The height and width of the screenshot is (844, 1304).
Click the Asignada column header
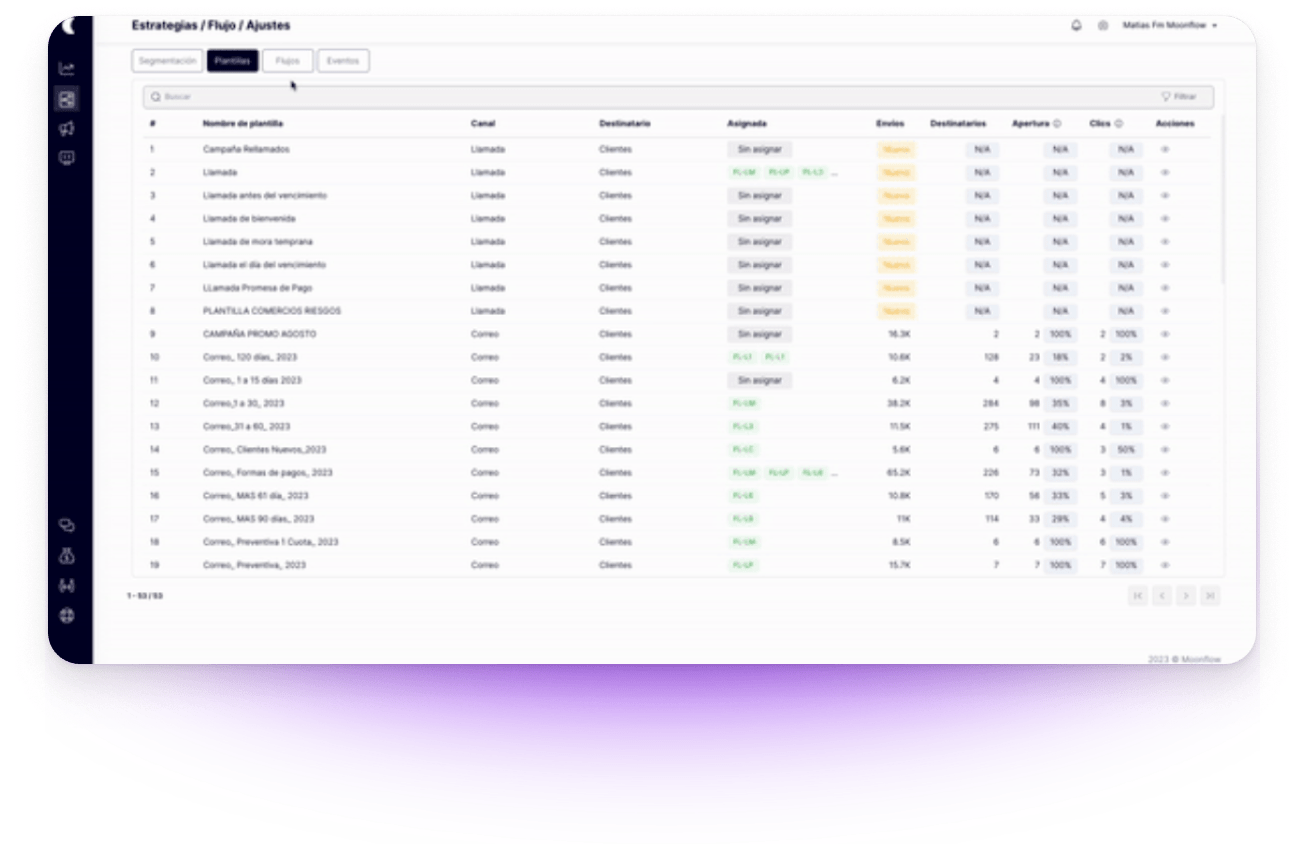[747, 124]
